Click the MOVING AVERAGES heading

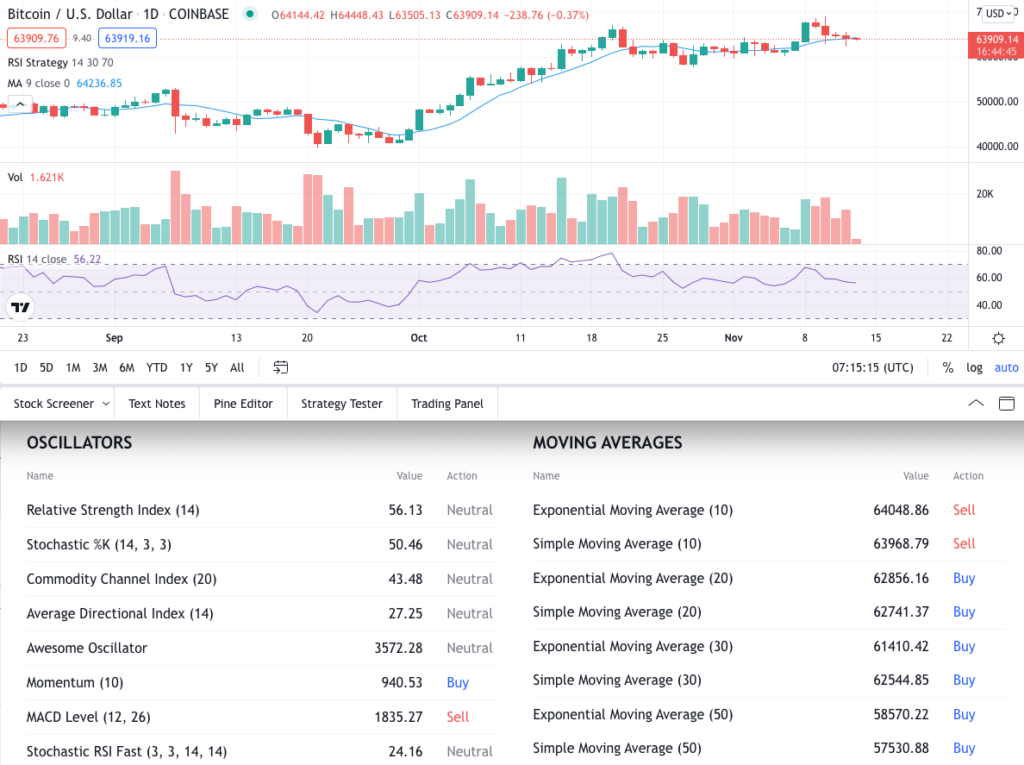point(607,443)
